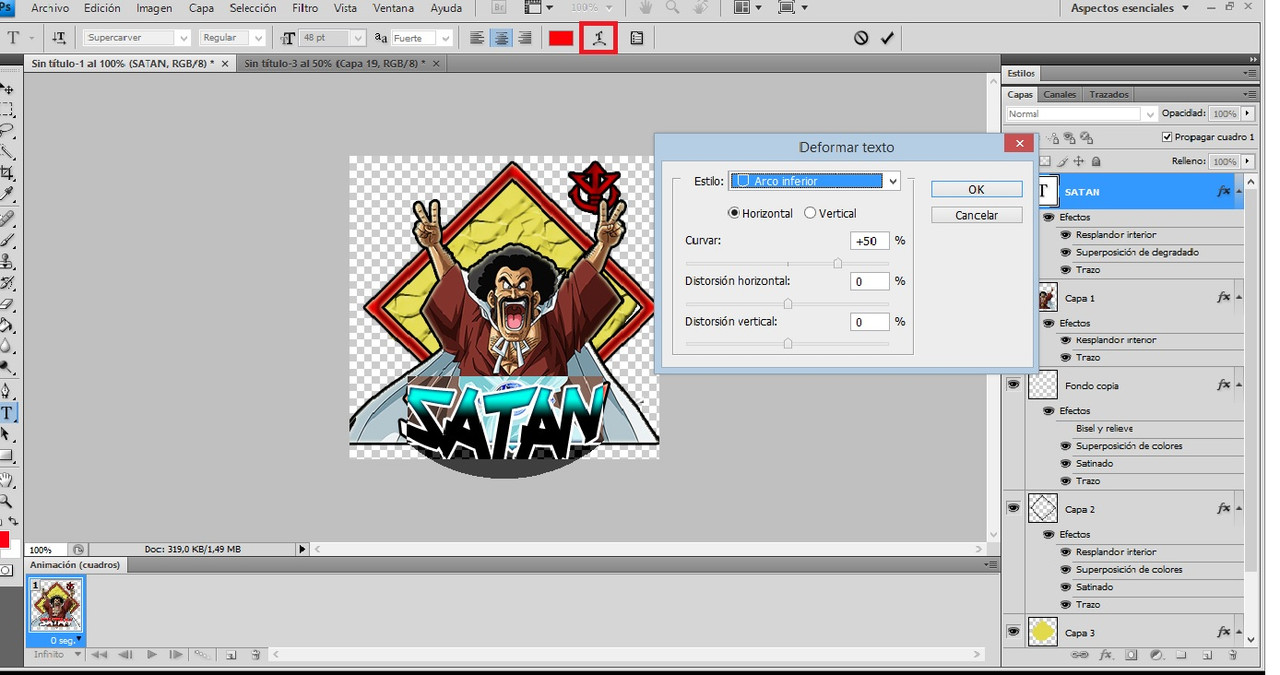Image resolution: width=1280 pixels, height=675 pixels.
Task: Select the Horizontal Type tool in toolbox
Action: pyautogui.click(x=7, y=413)
